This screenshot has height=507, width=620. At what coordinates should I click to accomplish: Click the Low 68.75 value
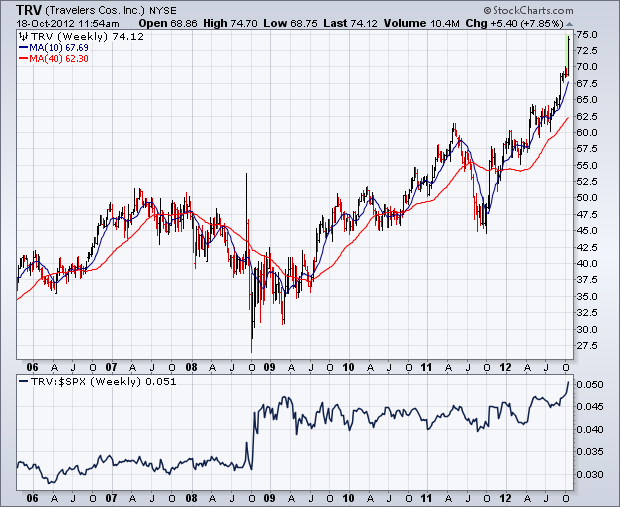tap(290, 24)
